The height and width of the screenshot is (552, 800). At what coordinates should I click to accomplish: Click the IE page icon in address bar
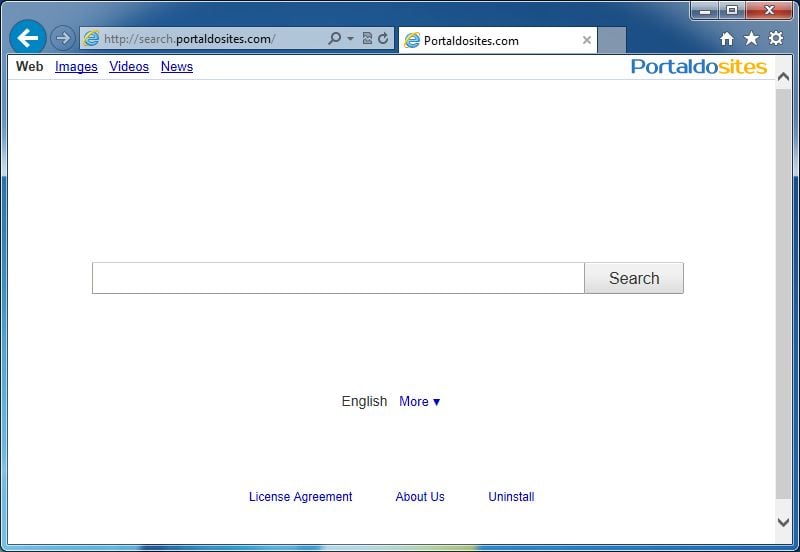(91, 39)
